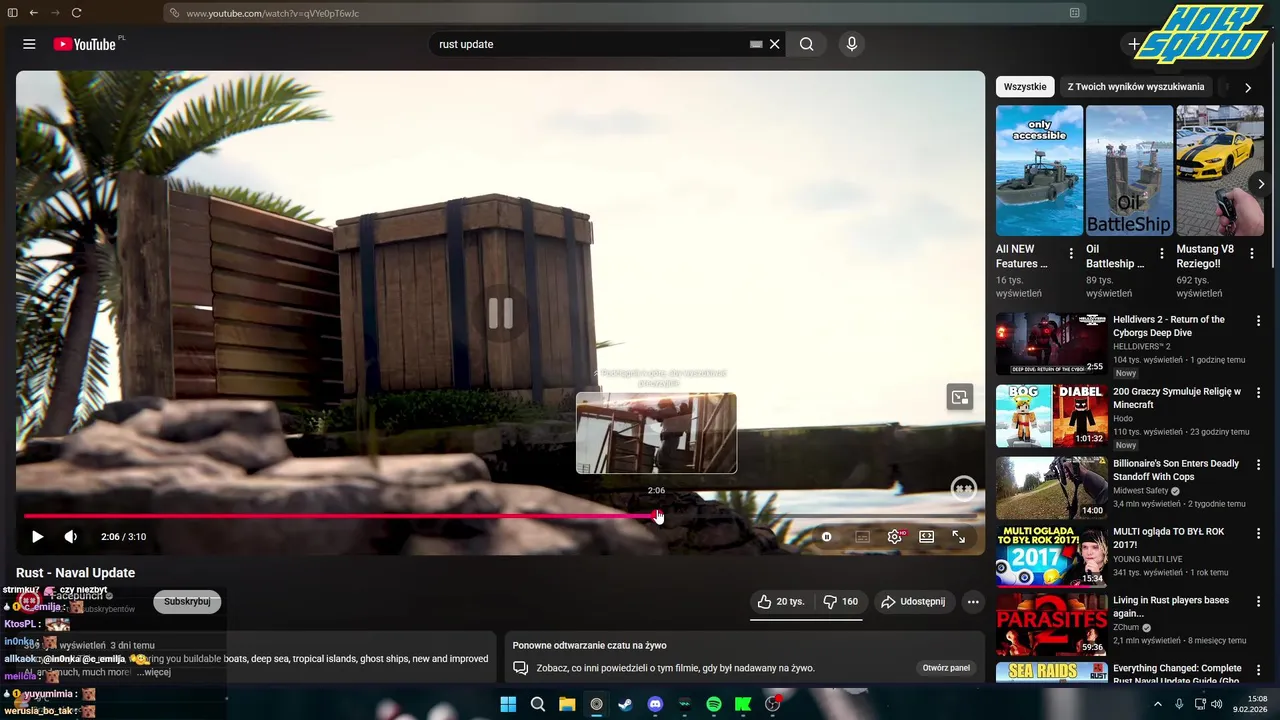Toggle subtitles captions button in player
The height and width of the screenshot is (720, 1280).
(862, 537)
